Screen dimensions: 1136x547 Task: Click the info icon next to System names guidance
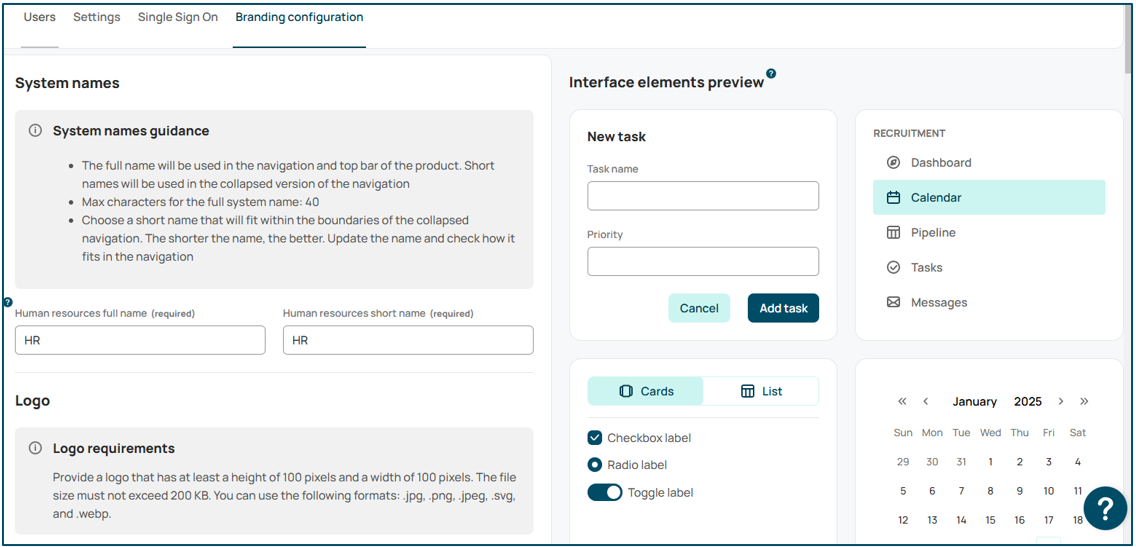(x=35, y=130)
